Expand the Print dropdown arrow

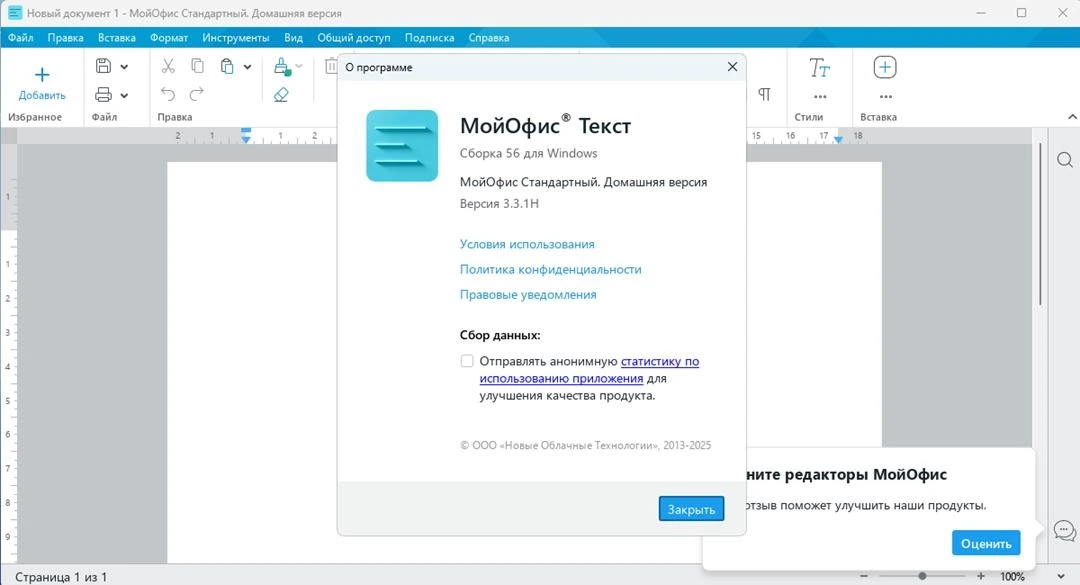pyautogui.click(x=124, y=96)
